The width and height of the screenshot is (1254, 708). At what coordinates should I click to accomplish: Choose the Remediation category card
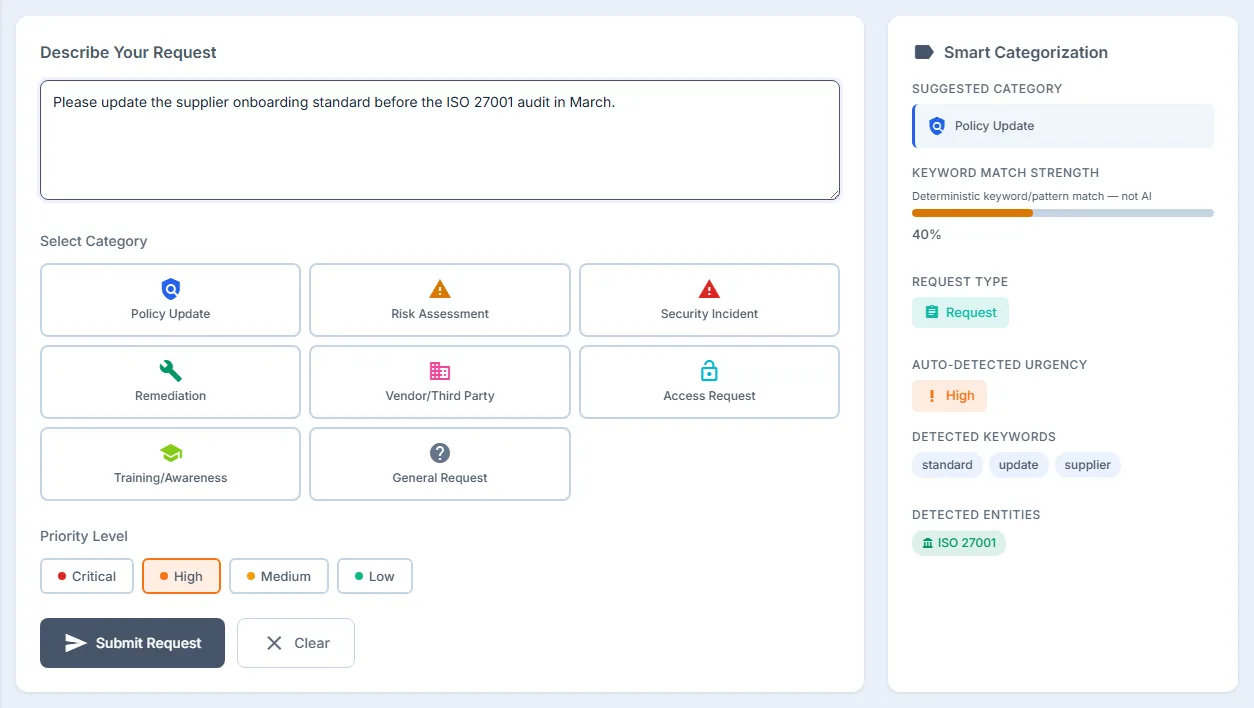tap(170, 382)
